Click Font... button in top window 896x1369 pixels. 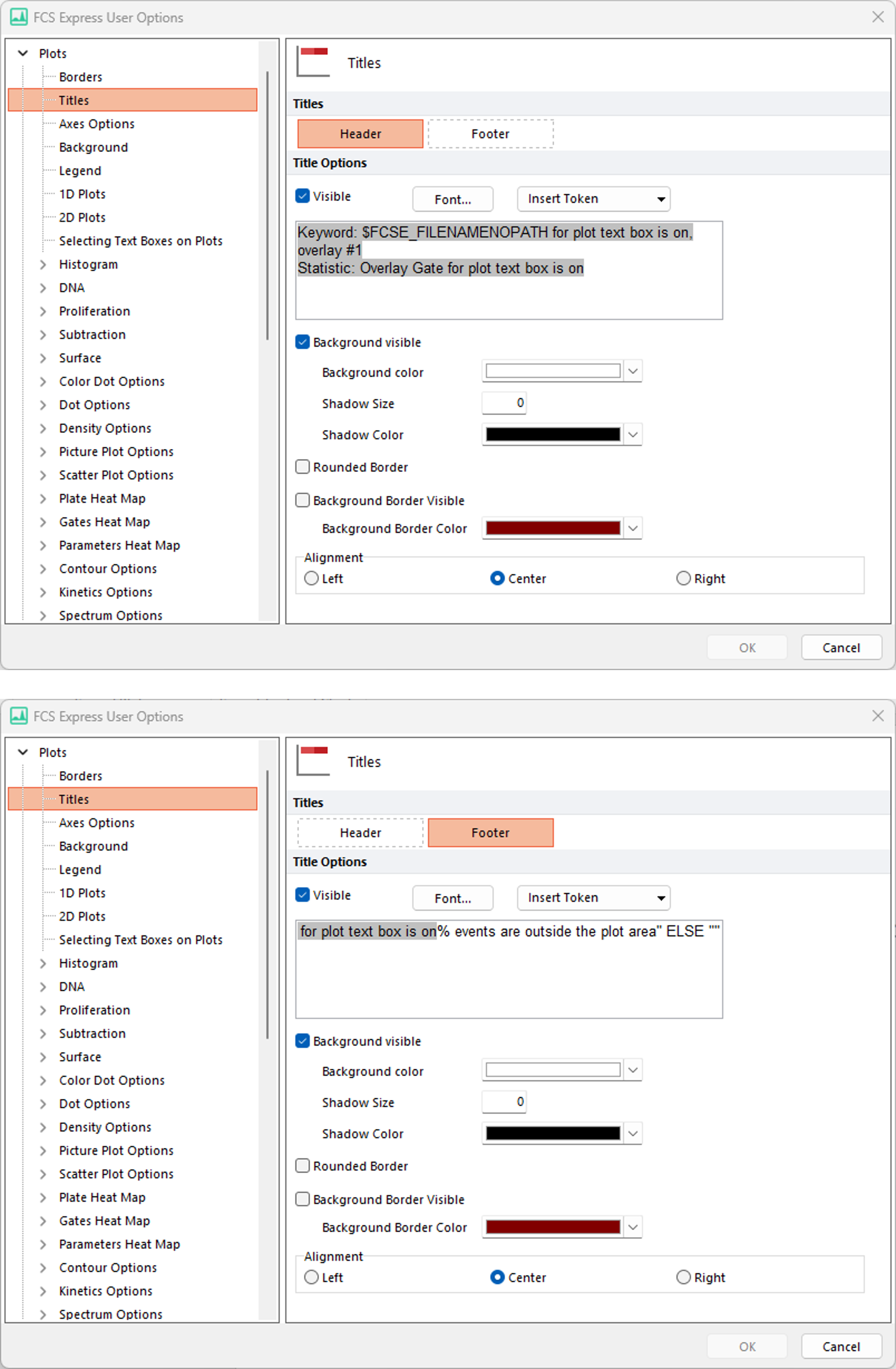(453, 199)
